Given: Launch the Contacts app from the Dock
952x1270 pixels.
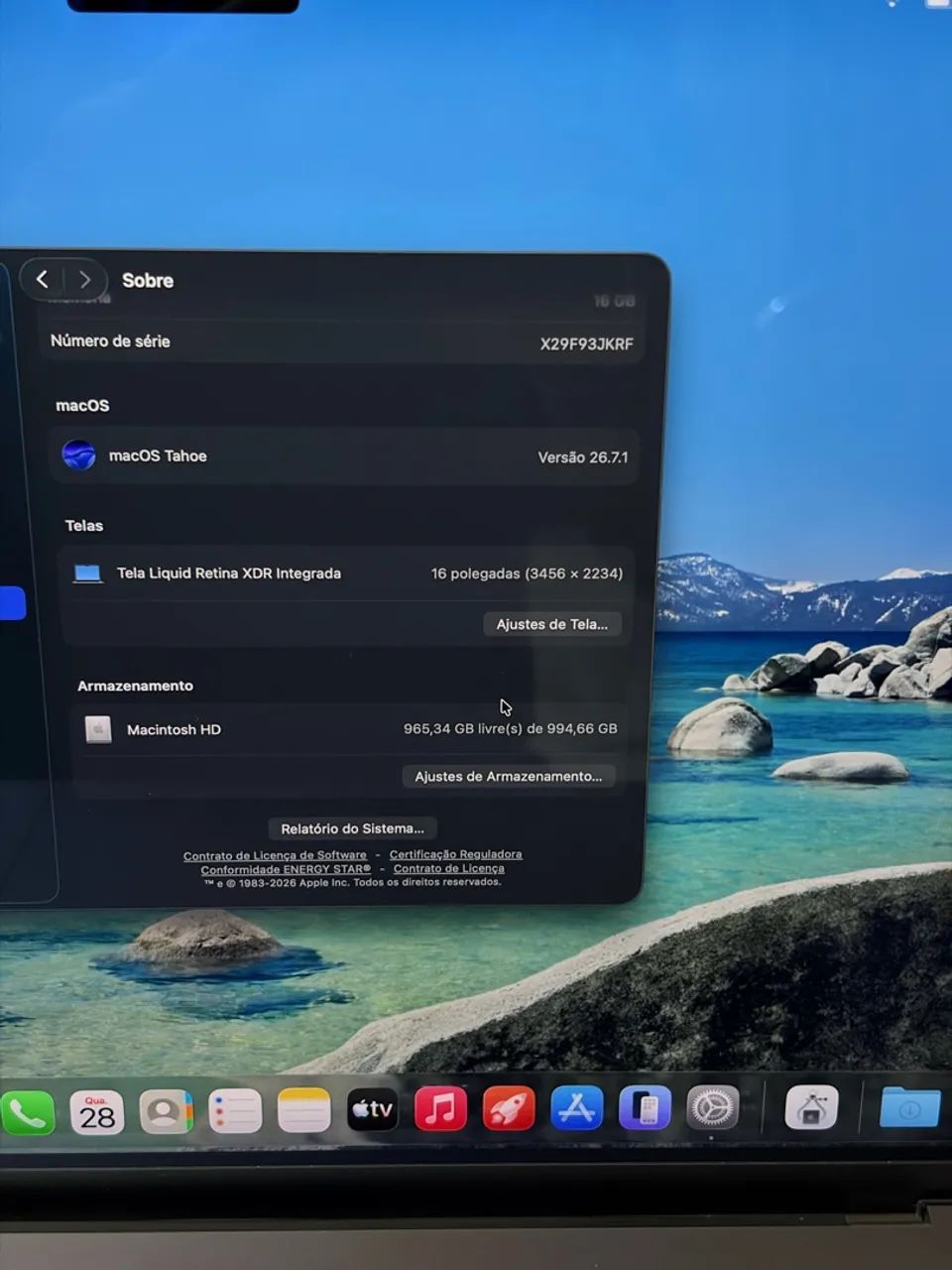Looking at the screenshot, I should [166, 1112].
